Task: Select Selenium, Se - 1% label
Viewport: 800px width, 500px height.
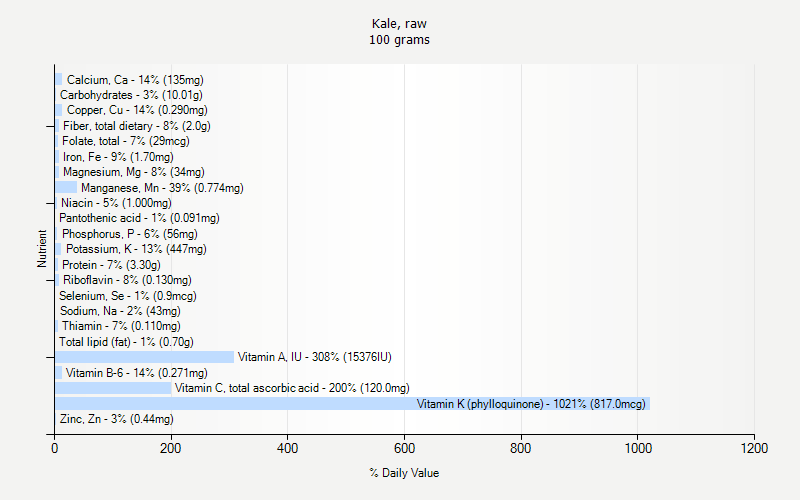Action: point(128,296)
